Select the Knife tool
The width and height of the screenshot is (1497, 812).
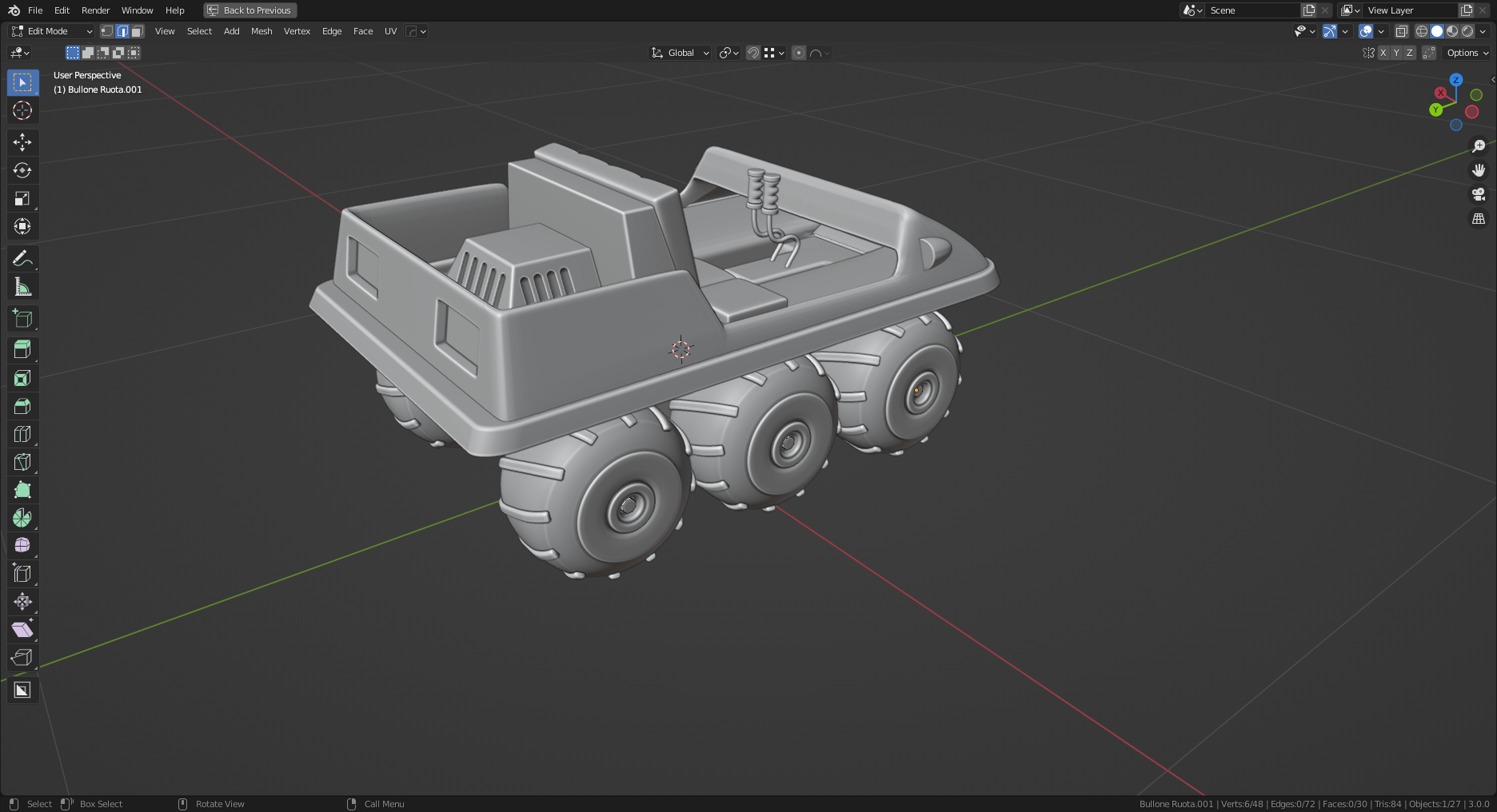(22, 462)
